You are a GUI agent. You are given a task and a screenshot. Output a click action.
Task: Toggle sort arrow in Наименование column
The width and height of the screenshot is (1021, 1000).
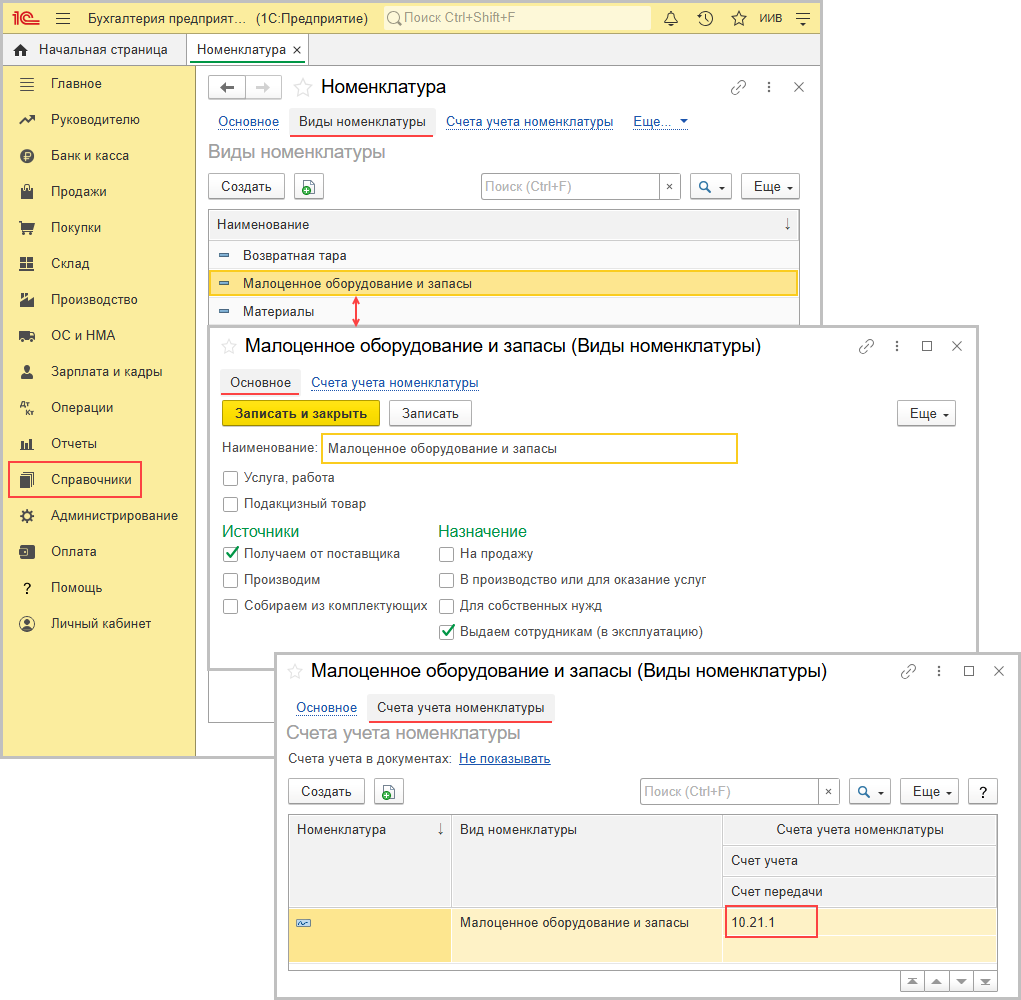pos(787,225)
